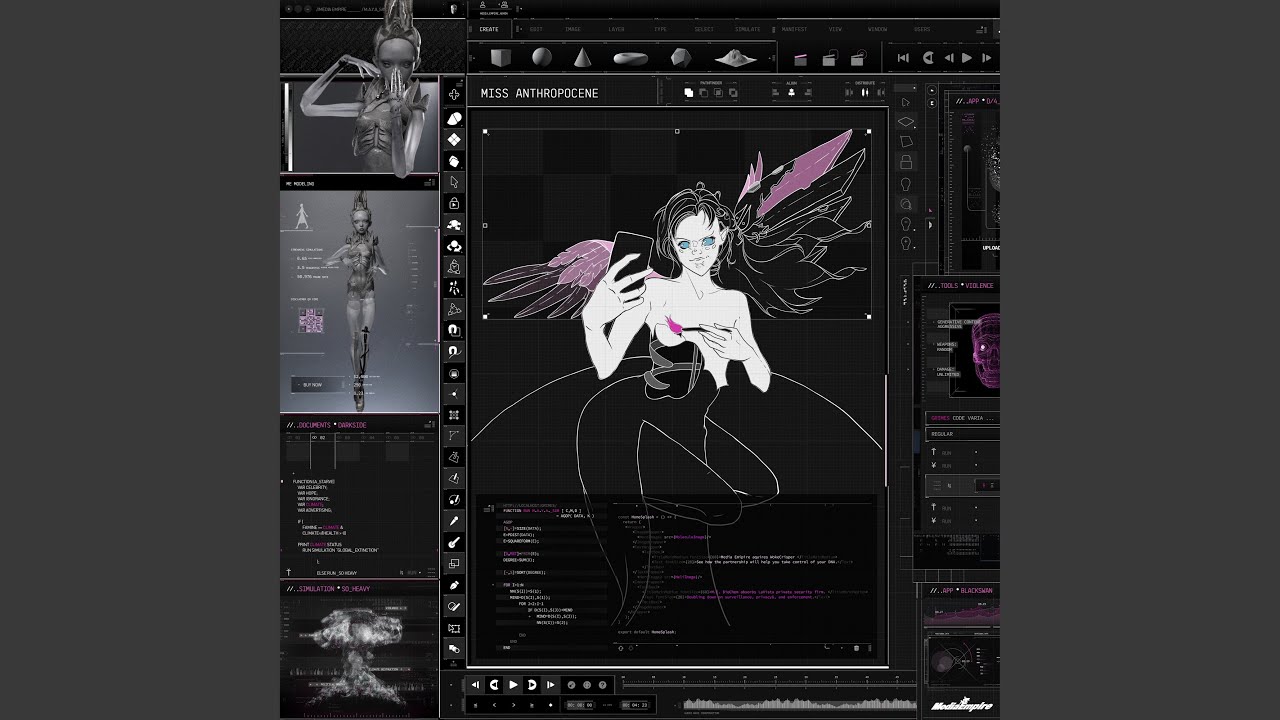Select the paintbrush tool in left toolbar
The width and height of the screenshot is (1280, 720).
[454, 543]
